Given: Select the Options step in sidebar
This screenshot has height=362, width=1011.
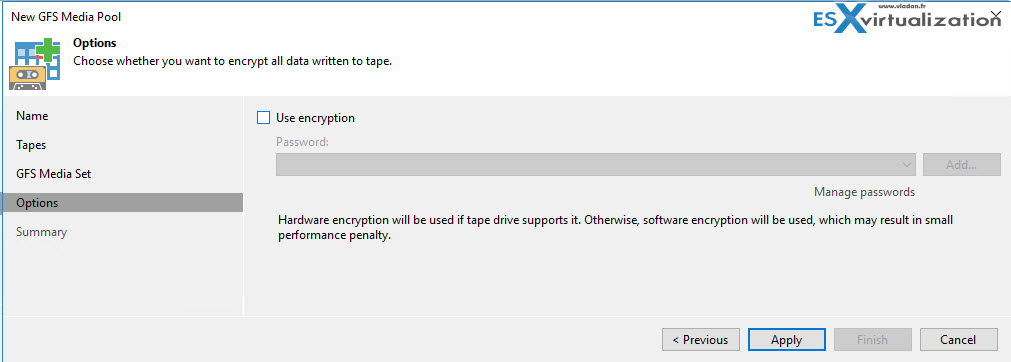Looking at the screenshot, I should point(123,203).
